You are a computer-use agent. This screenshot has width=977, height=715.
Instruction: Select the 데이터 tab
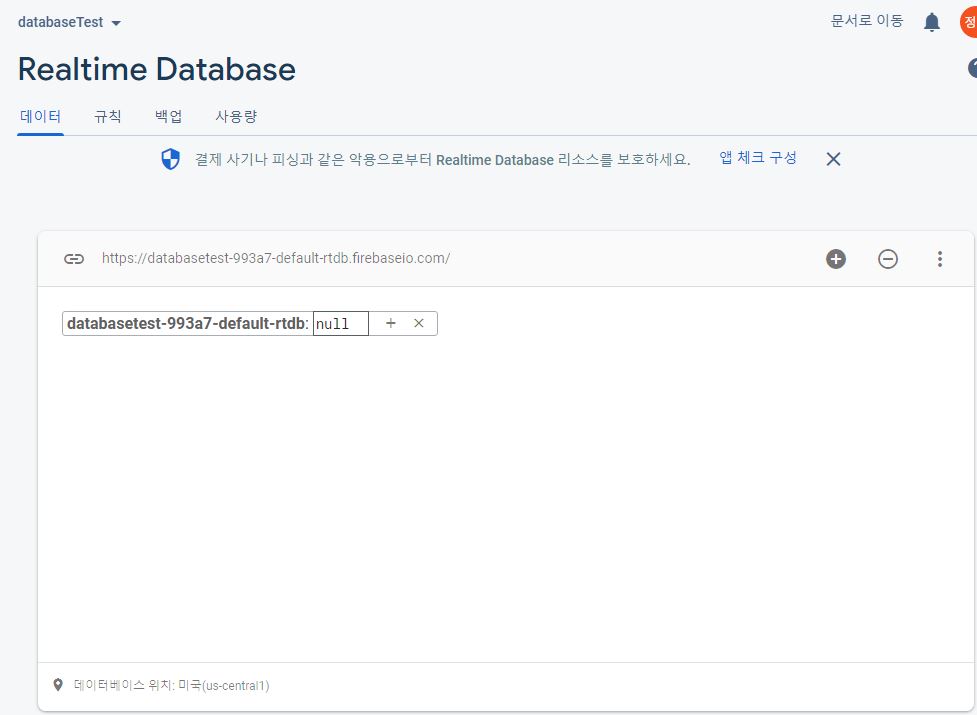41,116
